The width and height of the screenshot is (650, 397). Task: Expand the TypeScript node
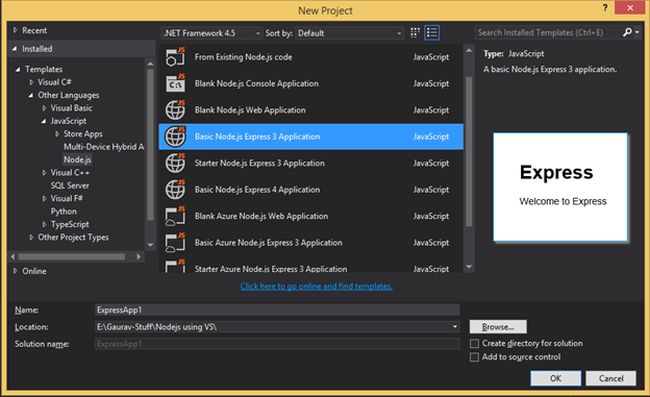44,224
